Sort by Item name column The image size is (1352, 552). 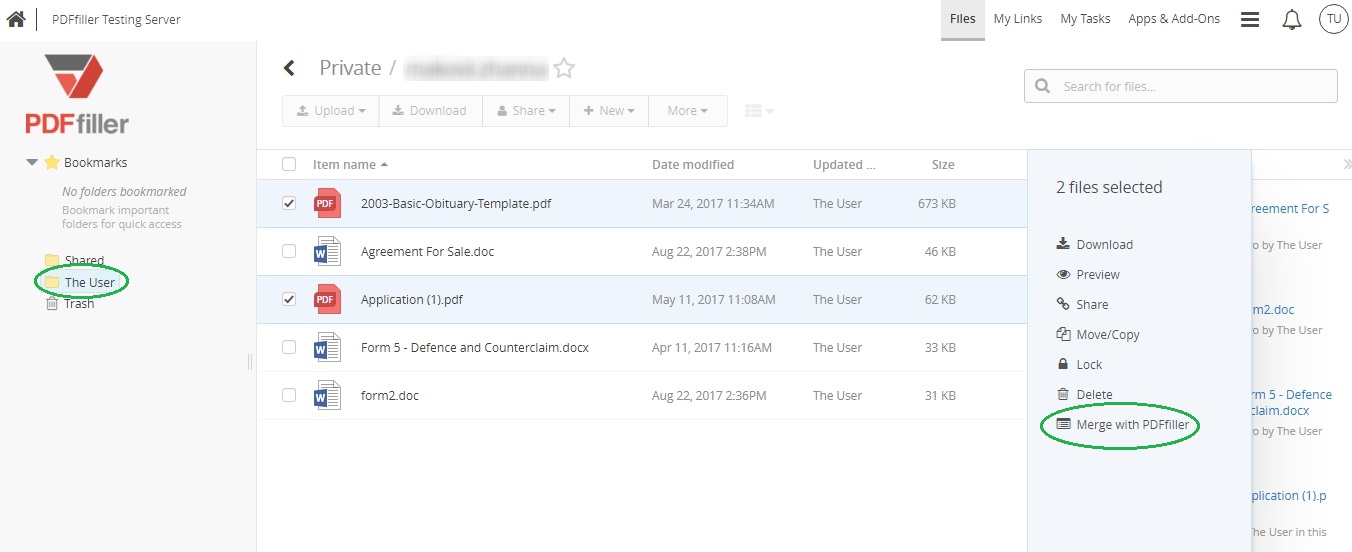[x=350, y=164]
